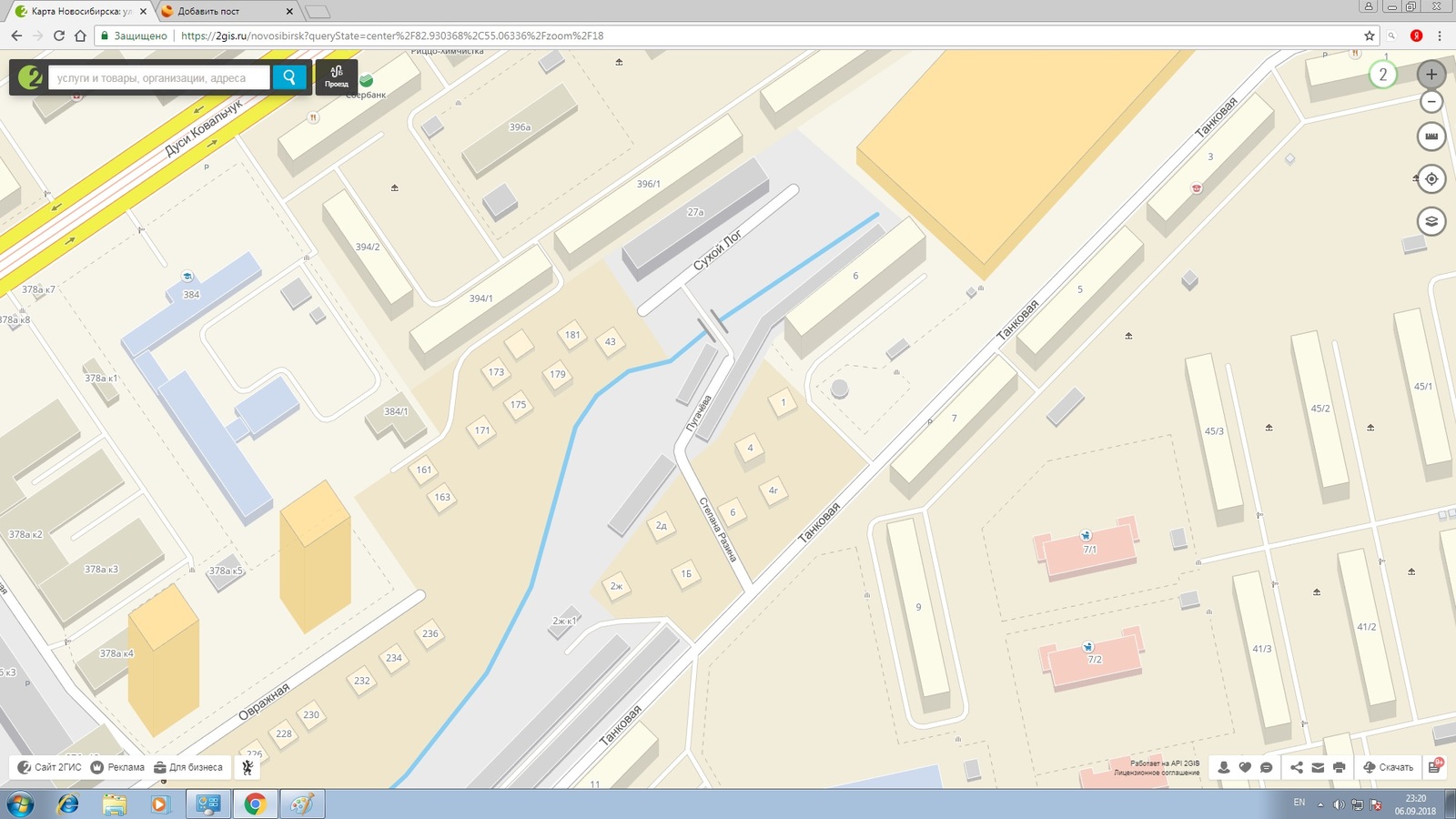Click the city coat of arms icon

[248, 767]
